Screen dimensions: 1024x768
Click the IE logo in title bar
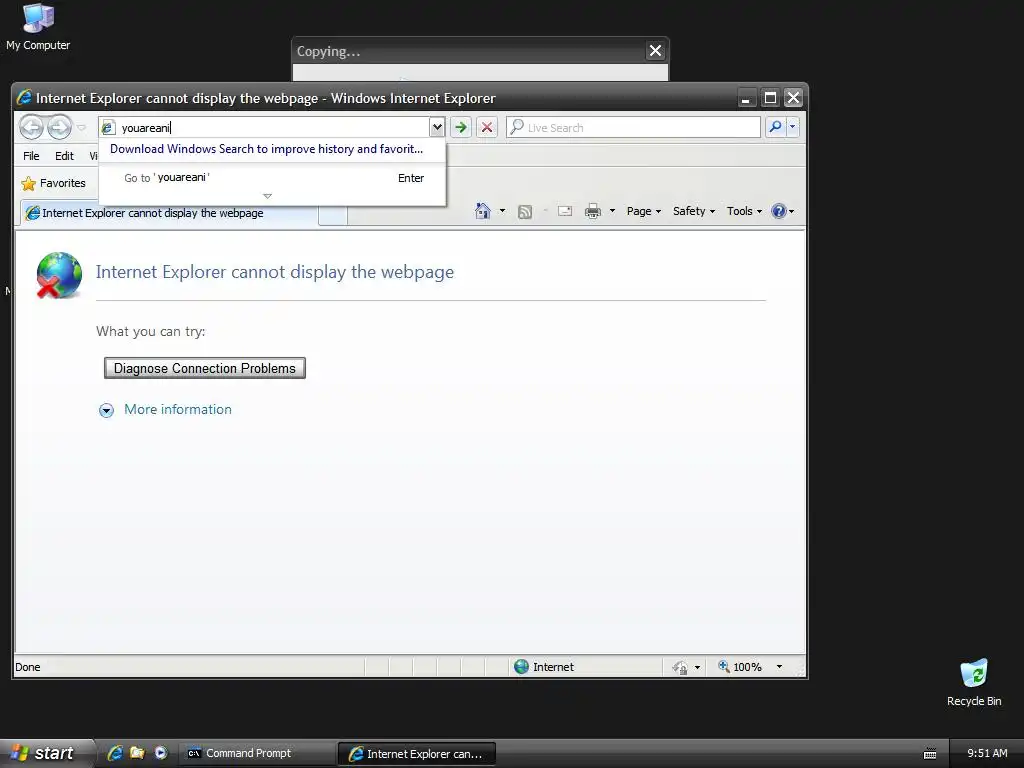tap(24, 97)
